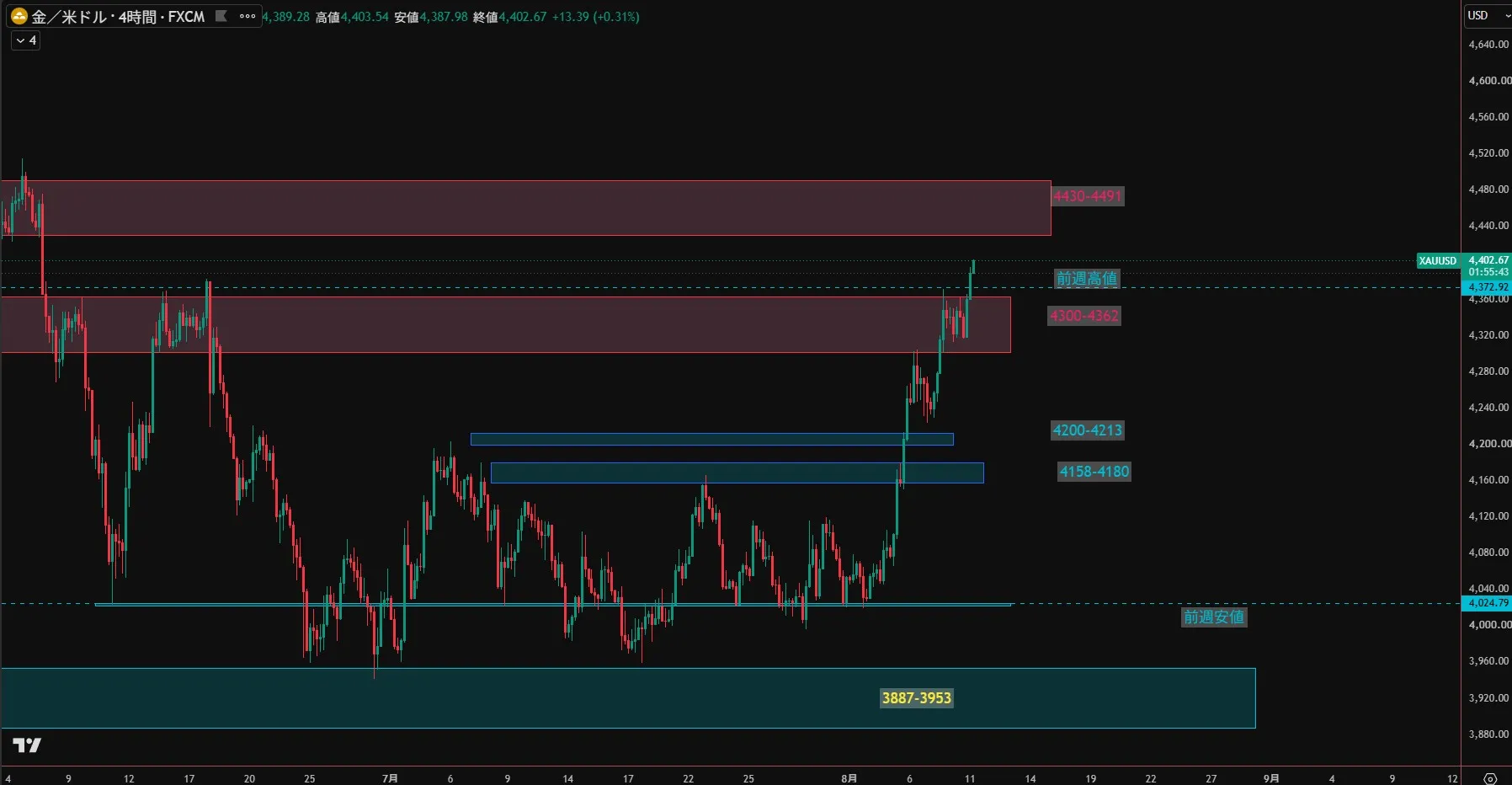
Task: Select the blue rectangle beside 4158-4180
Action: (737, 473)
